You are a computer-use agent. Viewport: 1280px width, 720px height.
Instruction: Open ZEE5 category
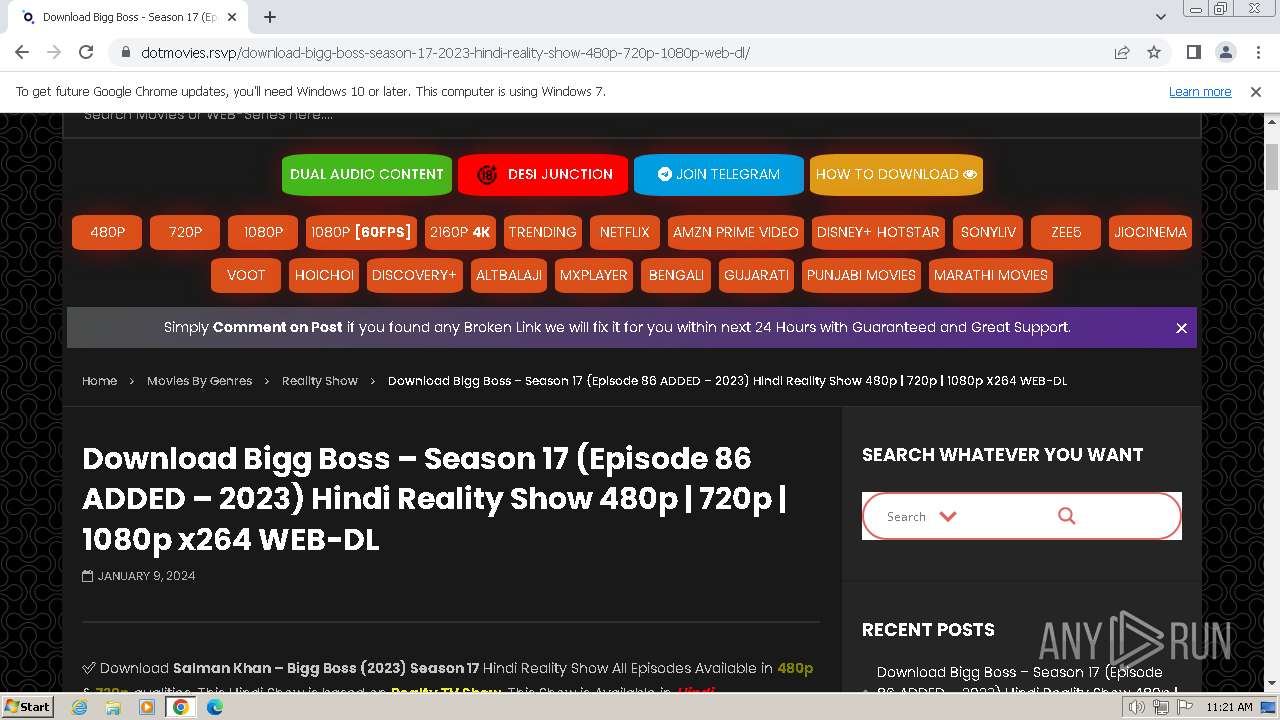click(1066, 232)
